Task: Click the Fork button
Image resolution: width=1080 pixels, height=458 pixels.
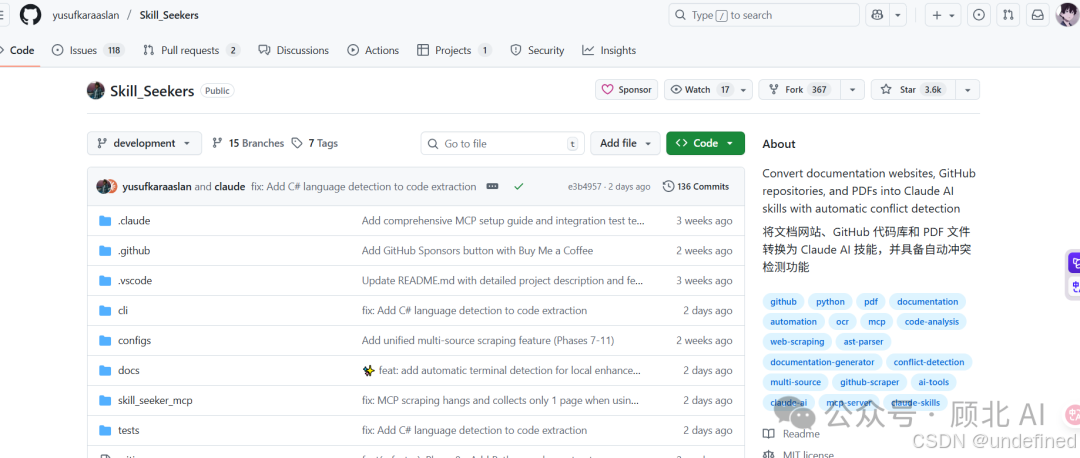Action: pyautogui.click(x=800, y=90)
